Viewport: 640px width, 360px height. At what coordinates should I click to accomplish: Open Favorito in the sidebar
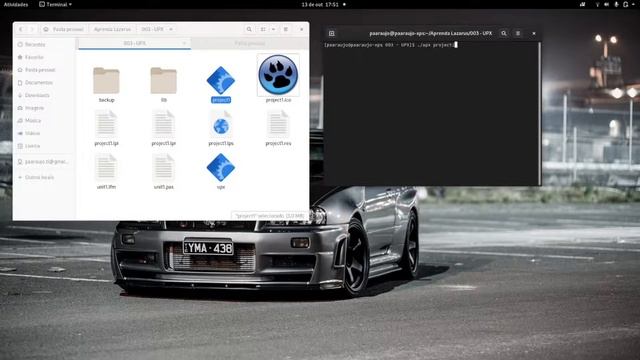pyautogui.click(x=44, y=57)
